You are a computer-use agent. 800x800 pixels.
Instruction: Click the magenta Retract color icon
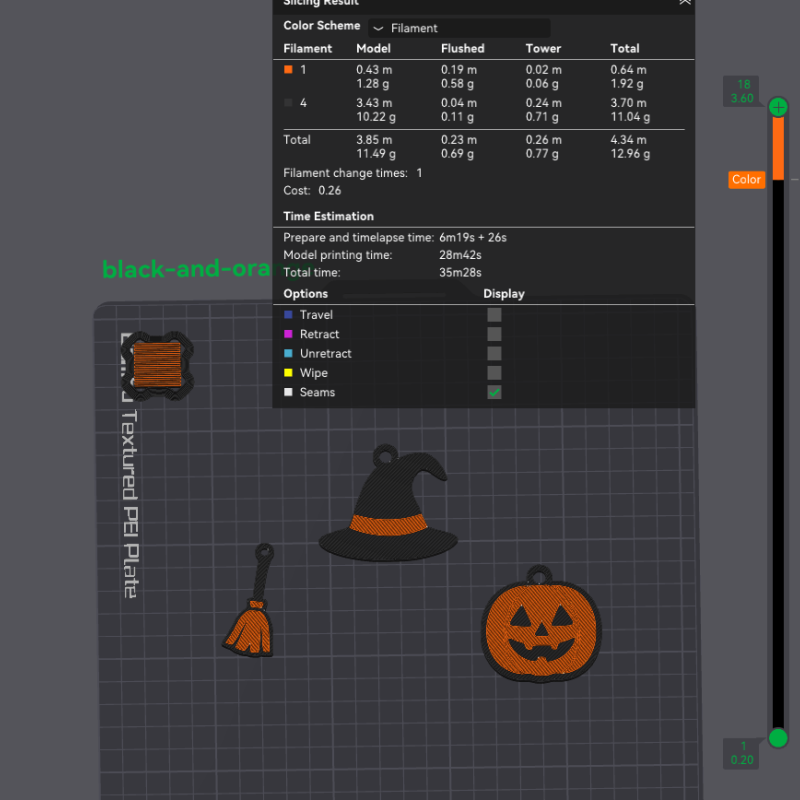point(289,334)
